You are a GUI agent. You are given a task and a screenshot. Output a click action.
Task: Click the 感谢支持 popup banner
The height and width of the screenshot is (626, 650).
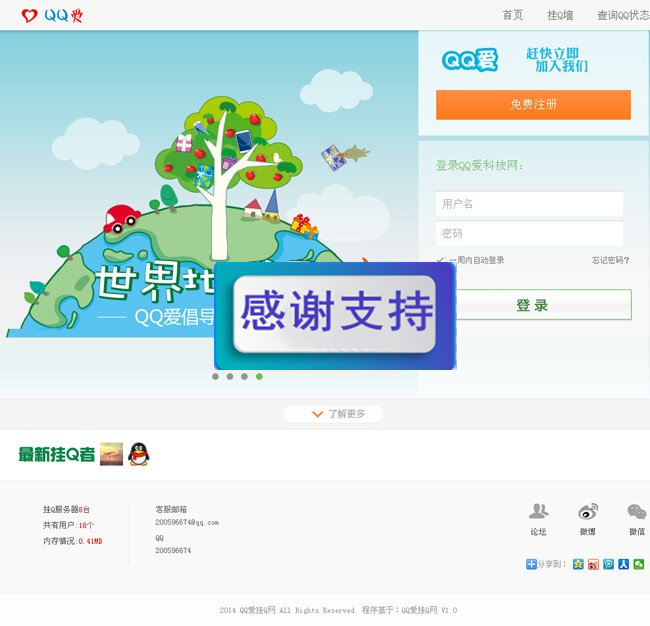(335, 315)
